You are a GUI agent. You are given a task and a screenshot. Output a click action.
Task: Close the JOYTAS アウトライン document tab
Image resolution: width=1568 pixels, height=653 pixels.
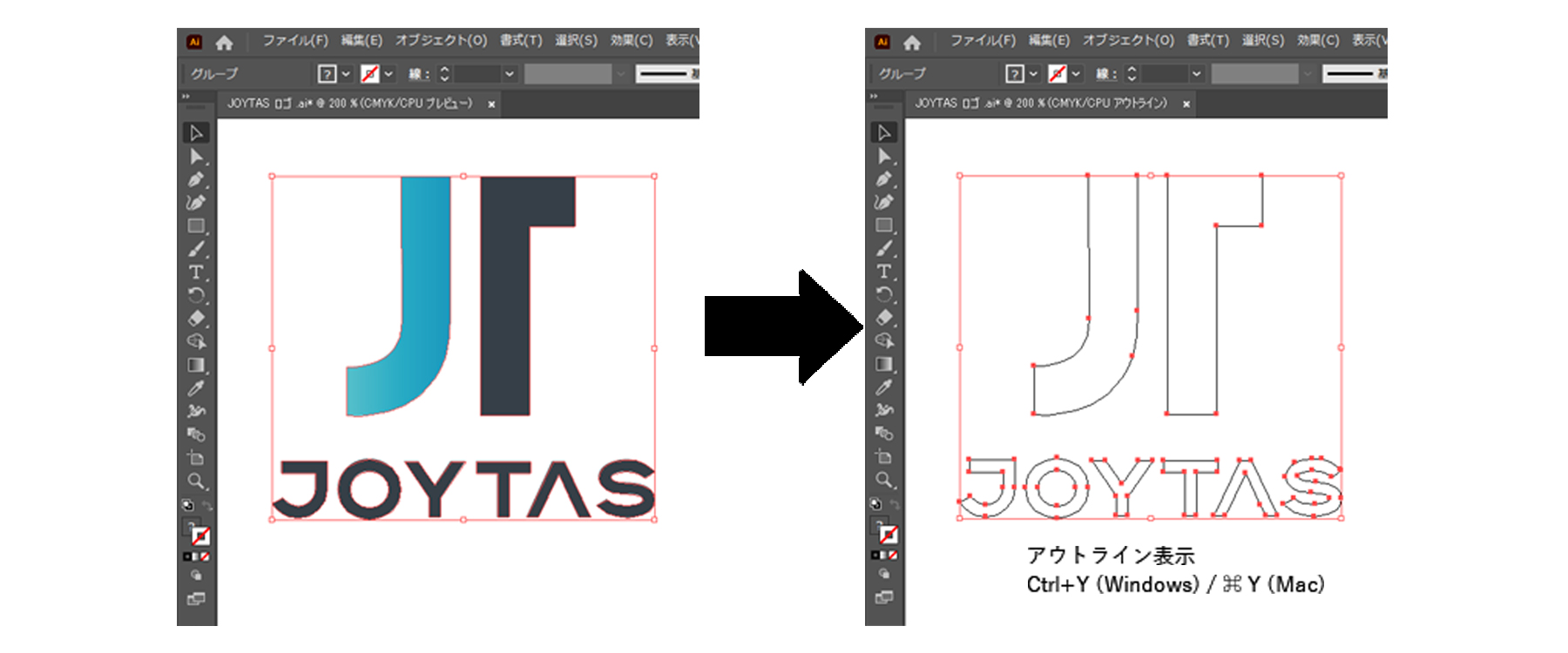tap(1186, 104)
